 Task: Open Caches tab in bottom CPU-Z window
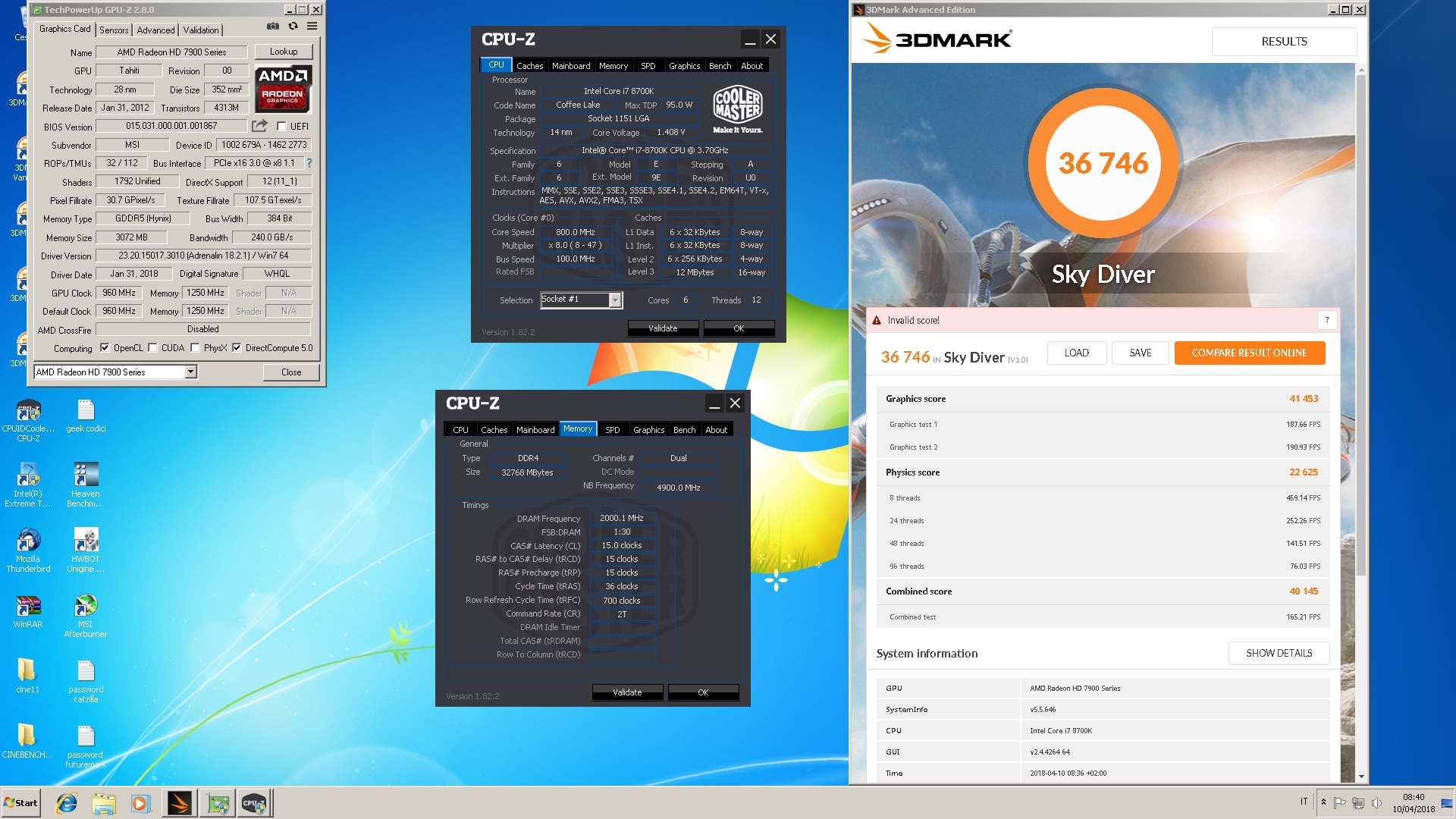tap(494, 430)
